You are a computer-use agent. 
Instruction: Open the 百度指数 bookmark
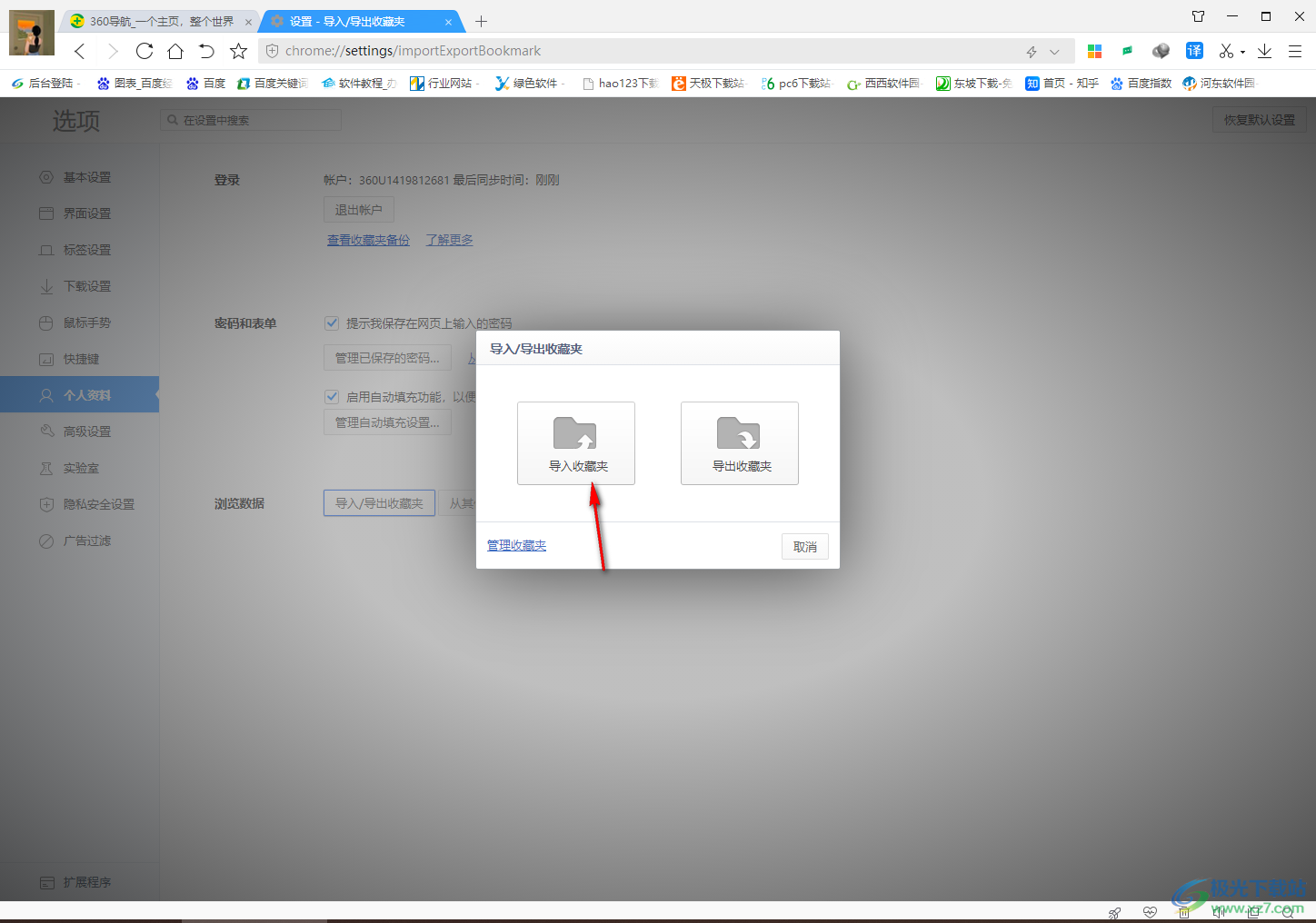click(x=1141, y=83)
